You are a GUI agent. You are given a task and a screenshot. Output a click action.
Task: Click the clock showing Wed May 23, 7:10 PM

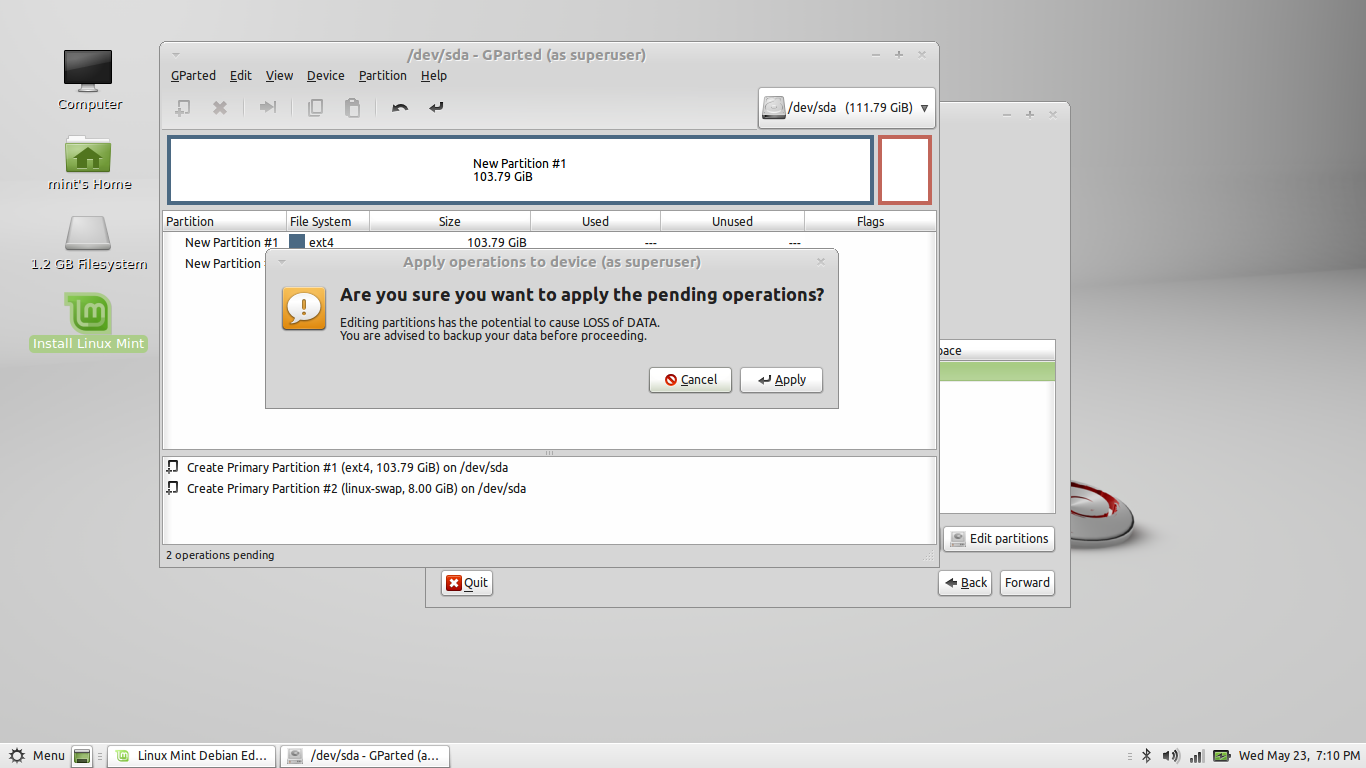click(1299, 756)
